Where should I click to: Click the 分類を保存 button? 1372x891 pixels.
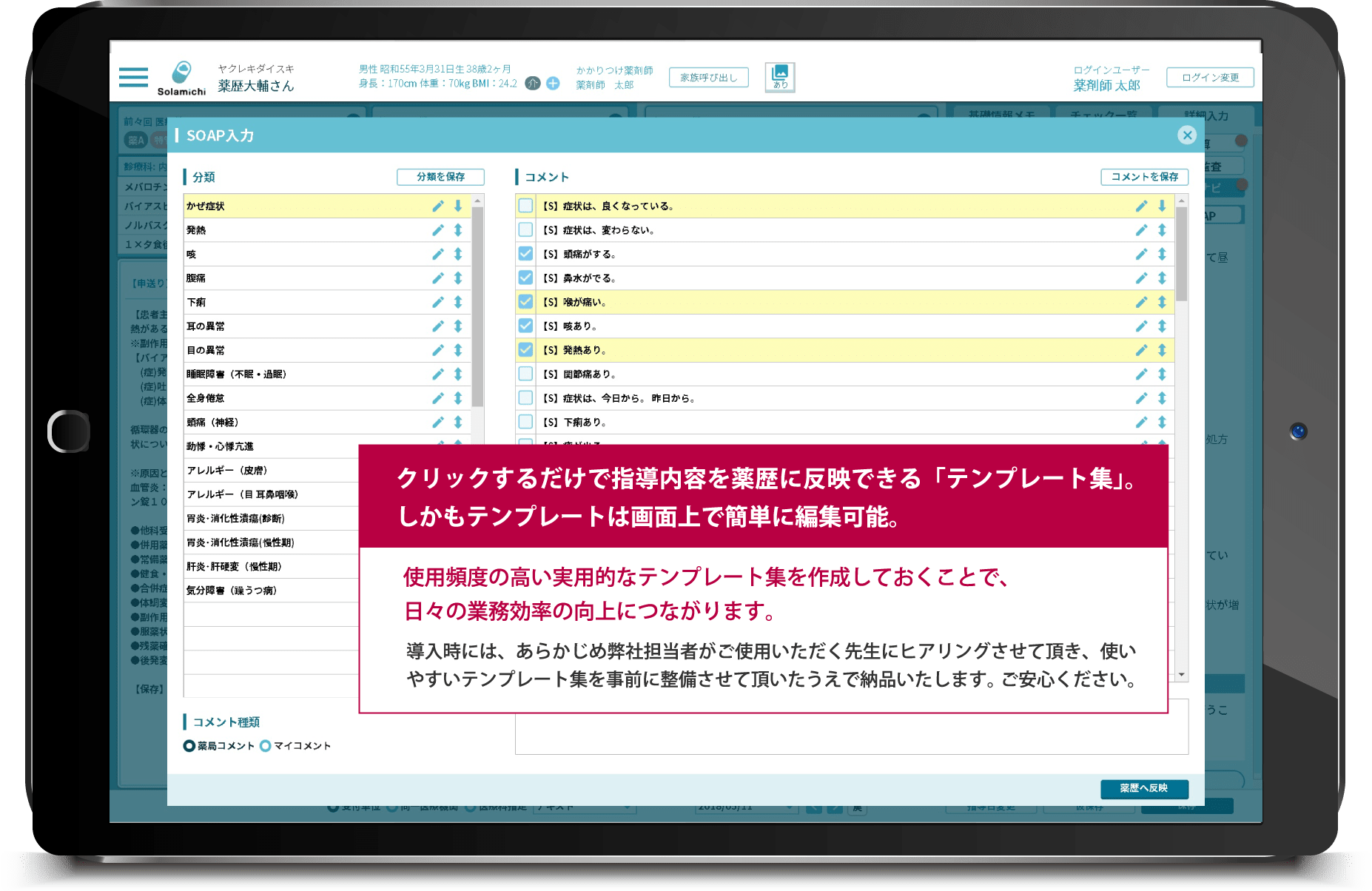[440, 177]
